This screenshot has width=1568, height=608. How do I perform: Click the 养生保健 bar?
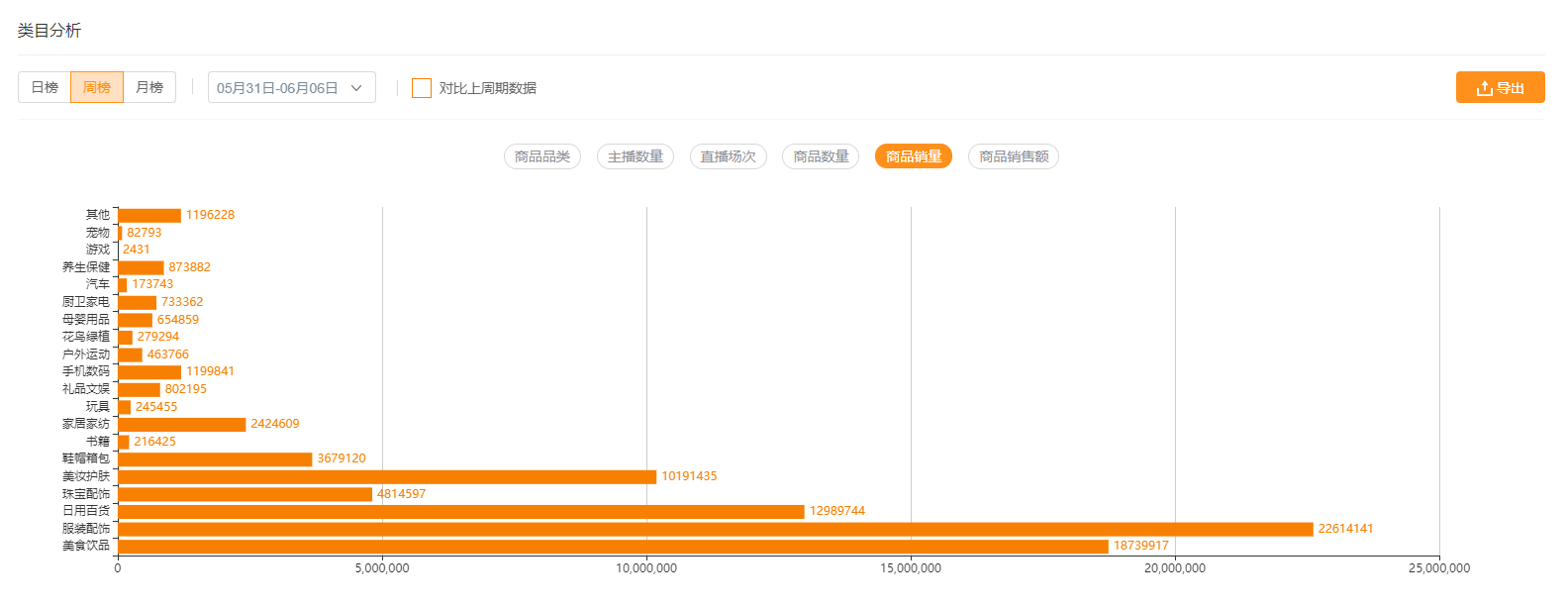pos(141,267)
